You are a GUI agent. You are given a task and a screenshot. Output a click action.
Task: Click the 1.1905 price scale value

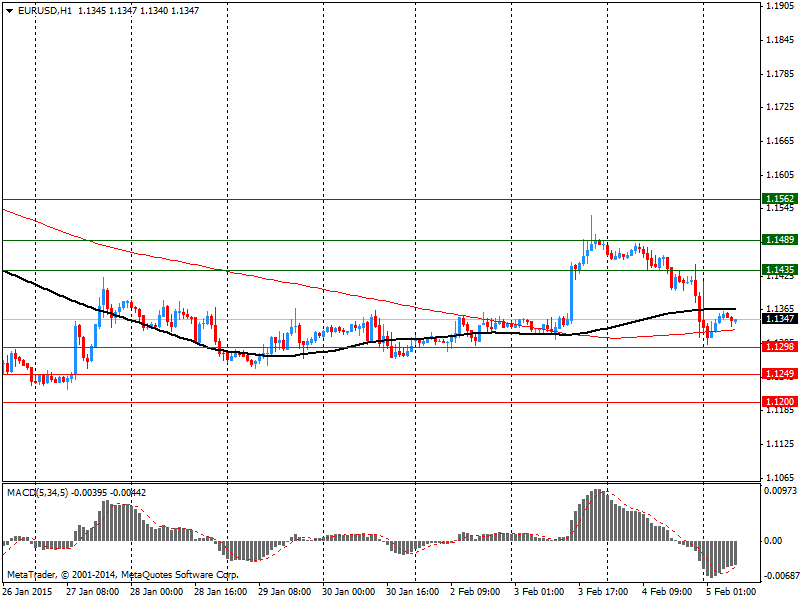[780, 6]
